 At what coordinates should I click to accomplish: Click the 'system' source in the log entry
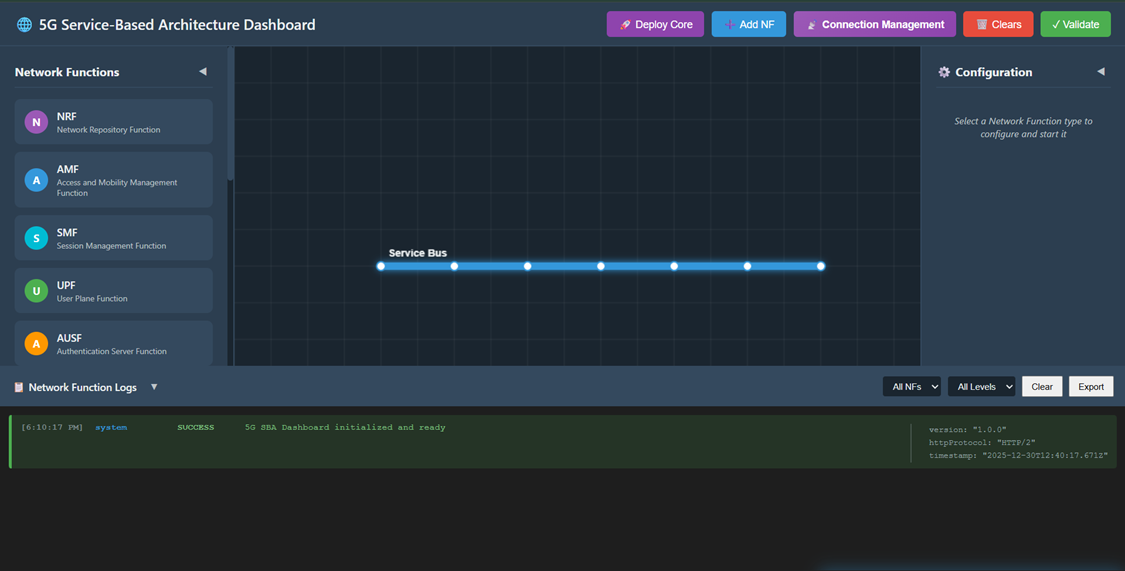[x=111, y=428]
